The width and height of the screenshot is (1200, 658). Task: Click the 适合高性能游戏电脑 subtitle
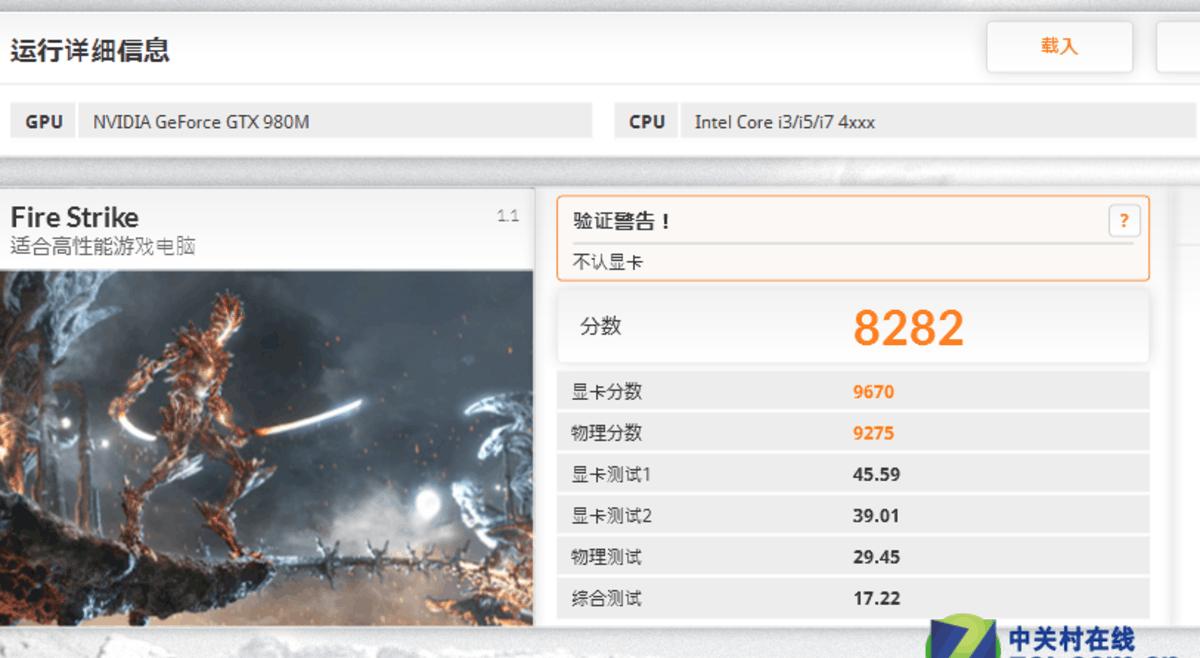(103, 246)
